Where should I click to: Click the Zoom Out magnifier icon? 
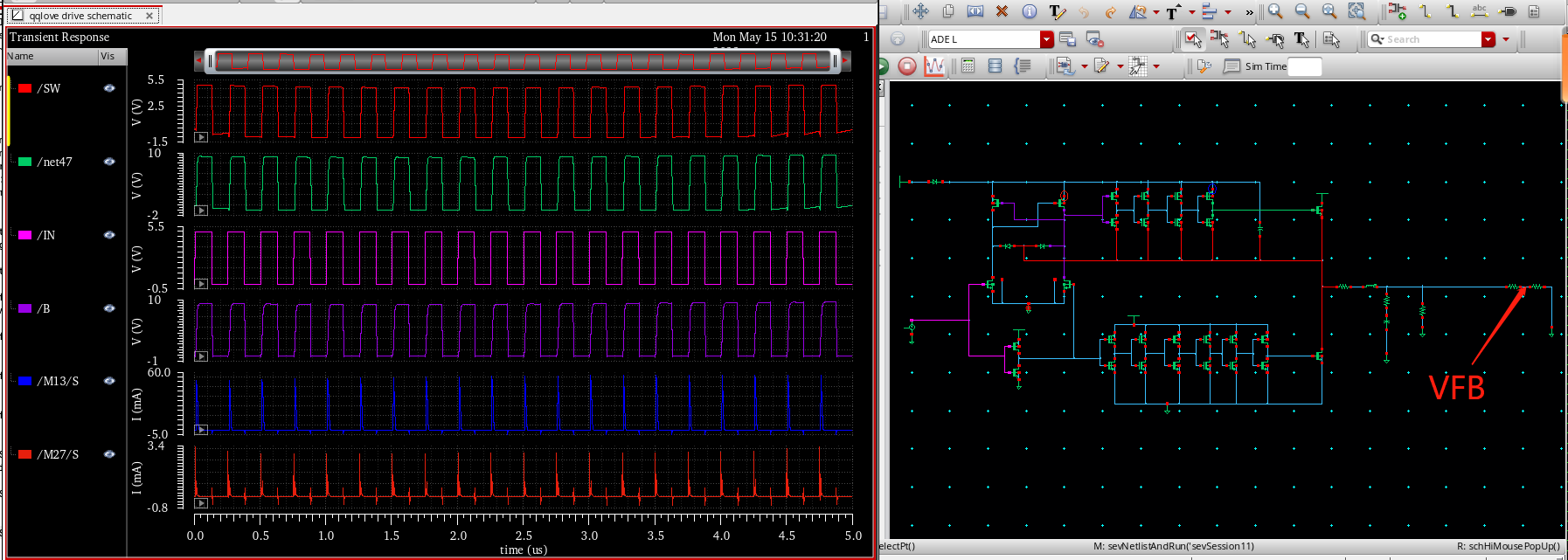[x=1302, y=11]
